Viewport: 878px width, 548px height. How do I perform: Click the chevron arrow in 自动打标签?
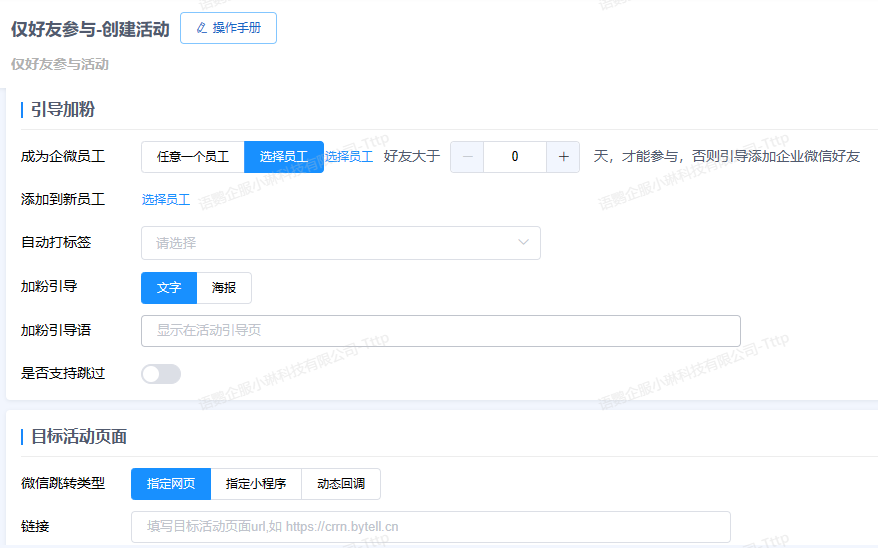tap(523, 243)
